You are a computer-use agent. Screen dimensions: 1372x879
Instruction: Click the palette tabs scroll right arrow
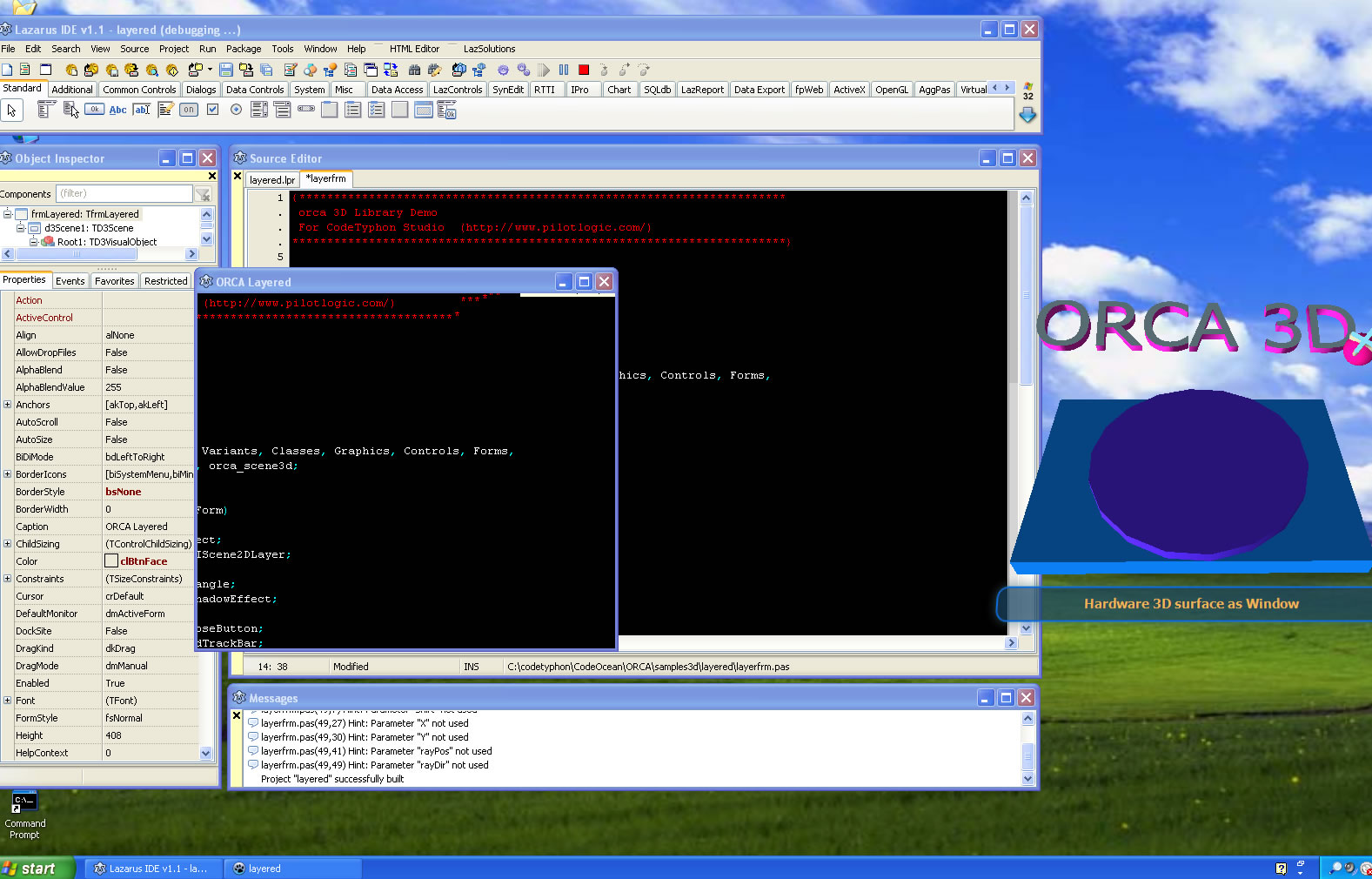tap(1007, 87)
